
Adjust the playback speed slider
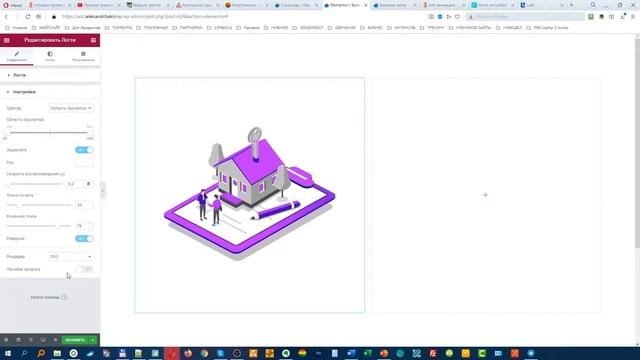click(x=34, y=184)
